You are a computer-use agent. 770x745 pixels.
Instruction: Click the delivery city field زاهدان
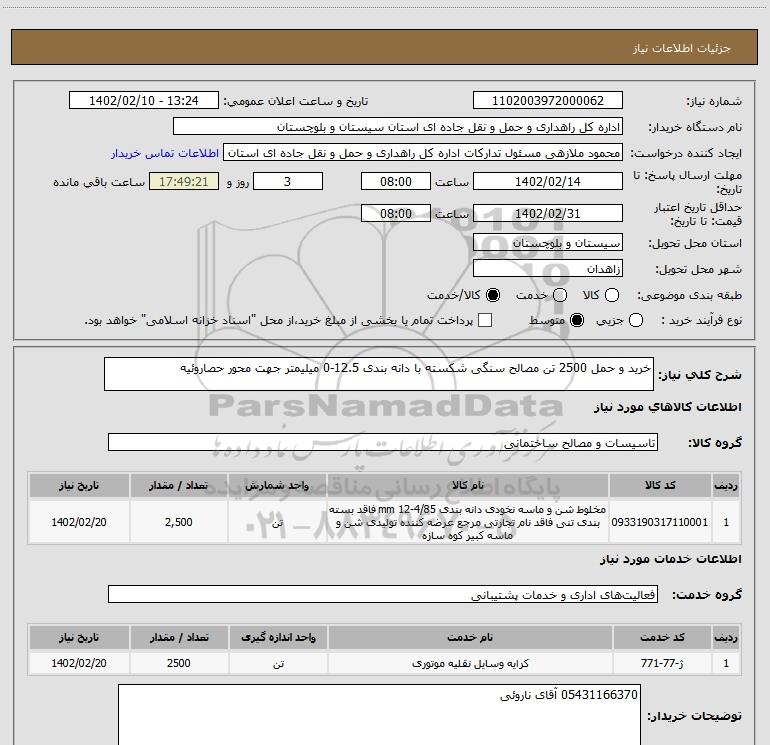(x=548, y=269)
